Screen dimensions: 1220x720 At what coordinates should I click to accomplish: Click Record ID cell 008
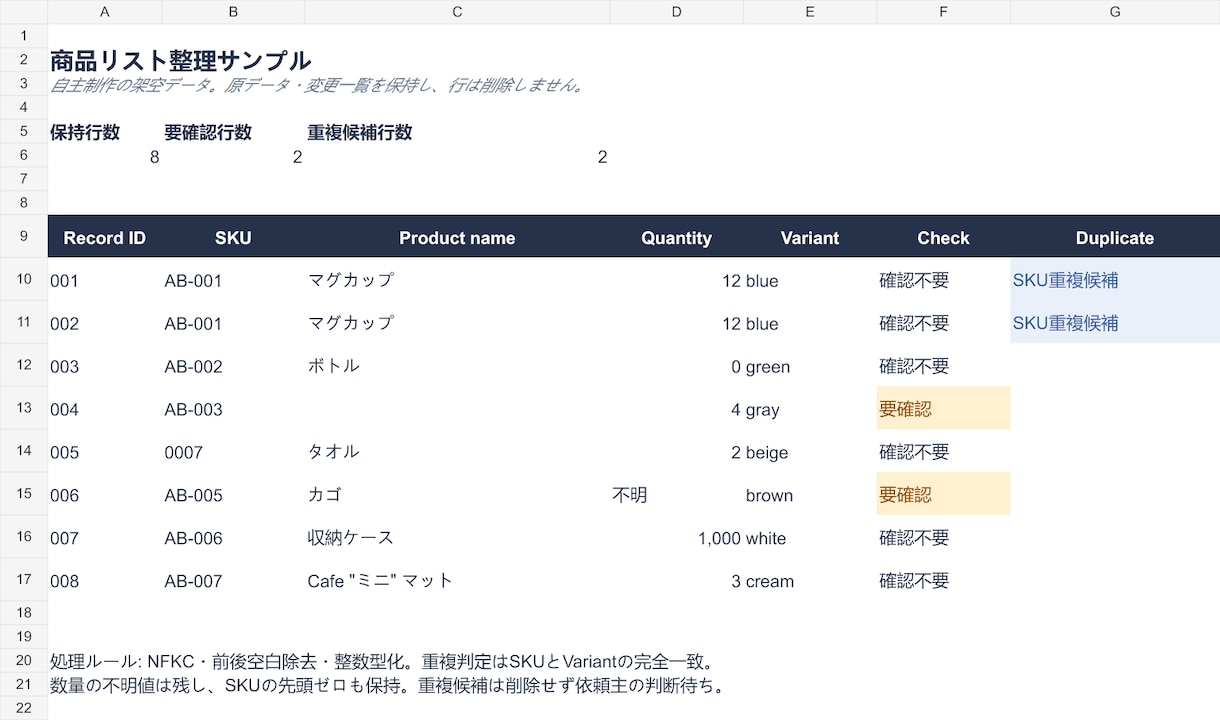(105, 582)
